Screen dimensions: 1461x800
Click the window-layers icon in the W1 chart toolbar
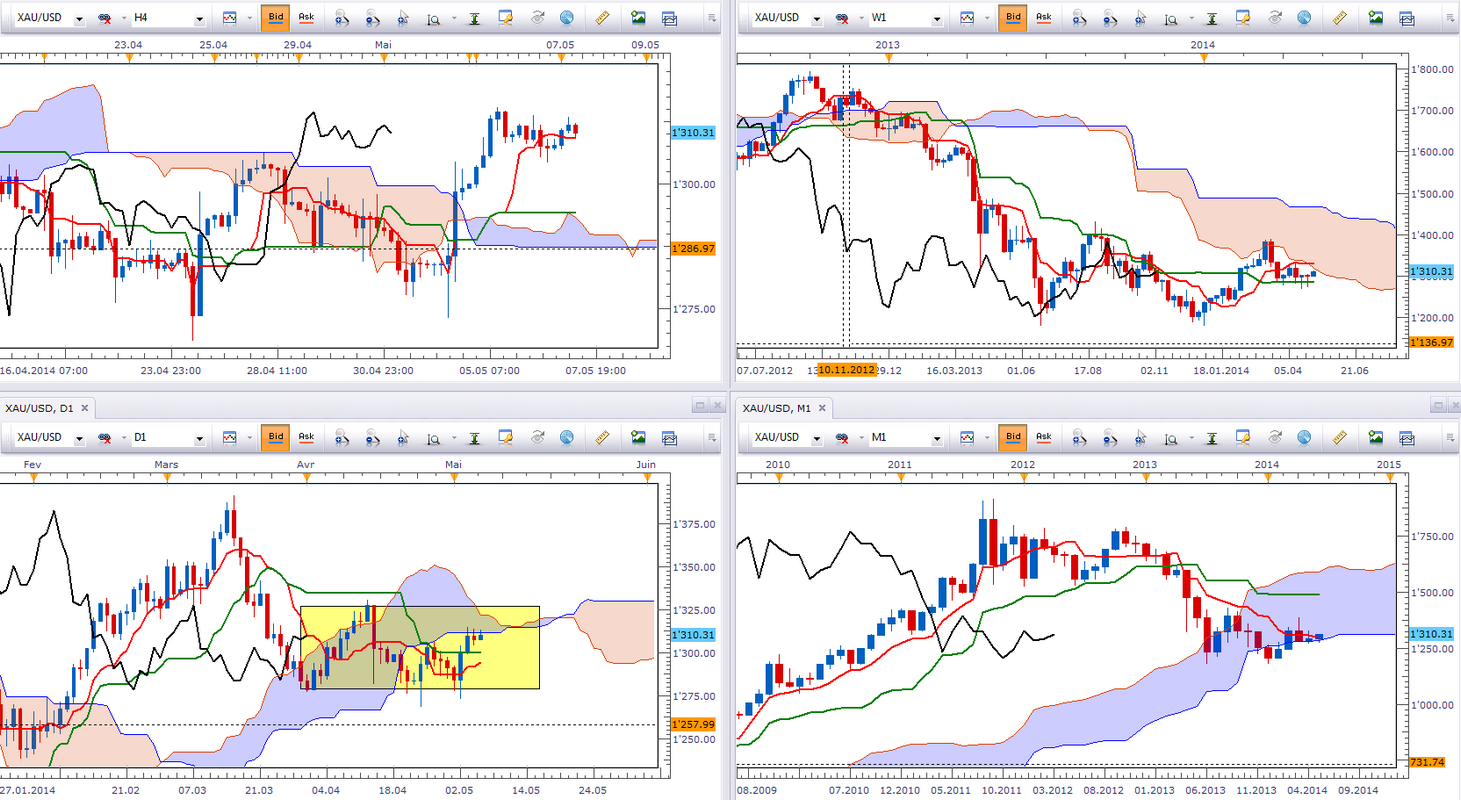click(x=1407, y=18)
